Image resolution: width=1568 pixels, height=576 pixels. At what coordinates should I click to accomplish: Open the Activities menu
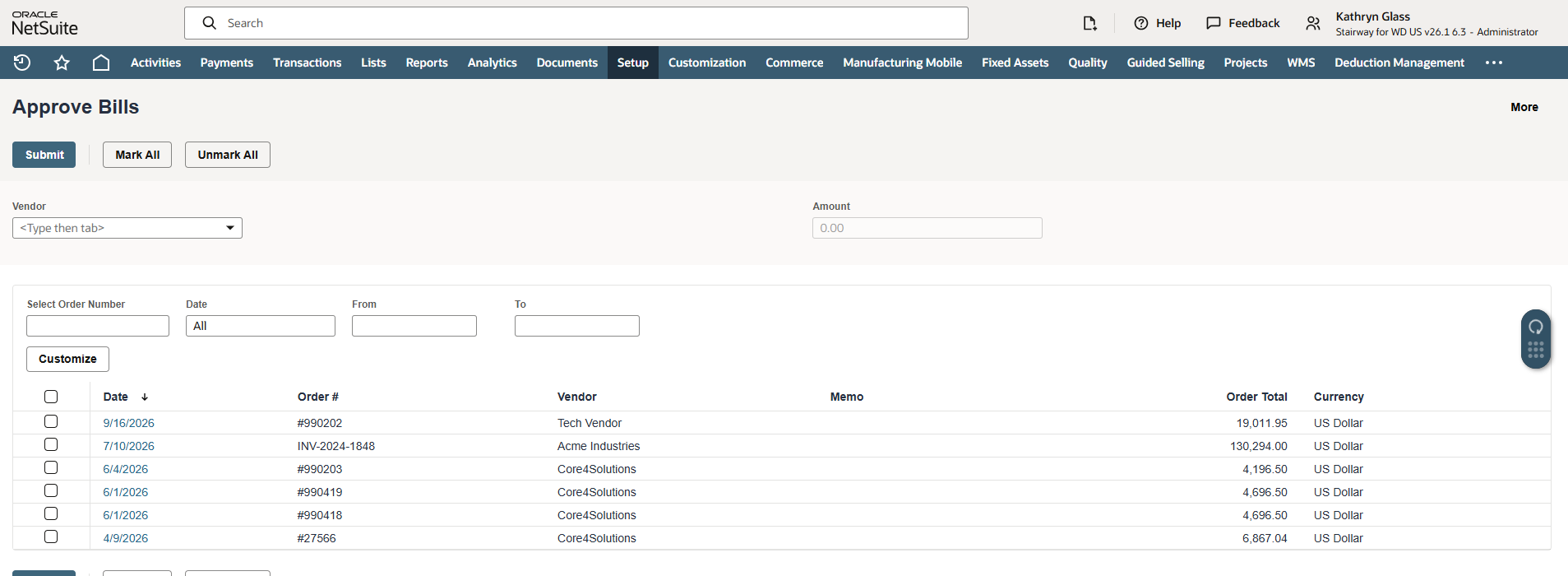[155, 63]
